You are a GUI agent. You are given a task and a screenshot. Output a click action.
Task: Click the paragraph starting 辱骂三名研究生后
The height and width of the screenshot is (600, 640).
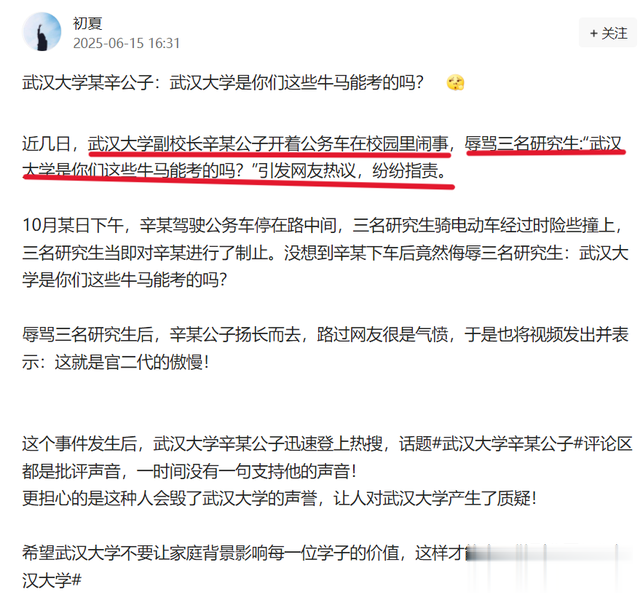click(325, 348)
